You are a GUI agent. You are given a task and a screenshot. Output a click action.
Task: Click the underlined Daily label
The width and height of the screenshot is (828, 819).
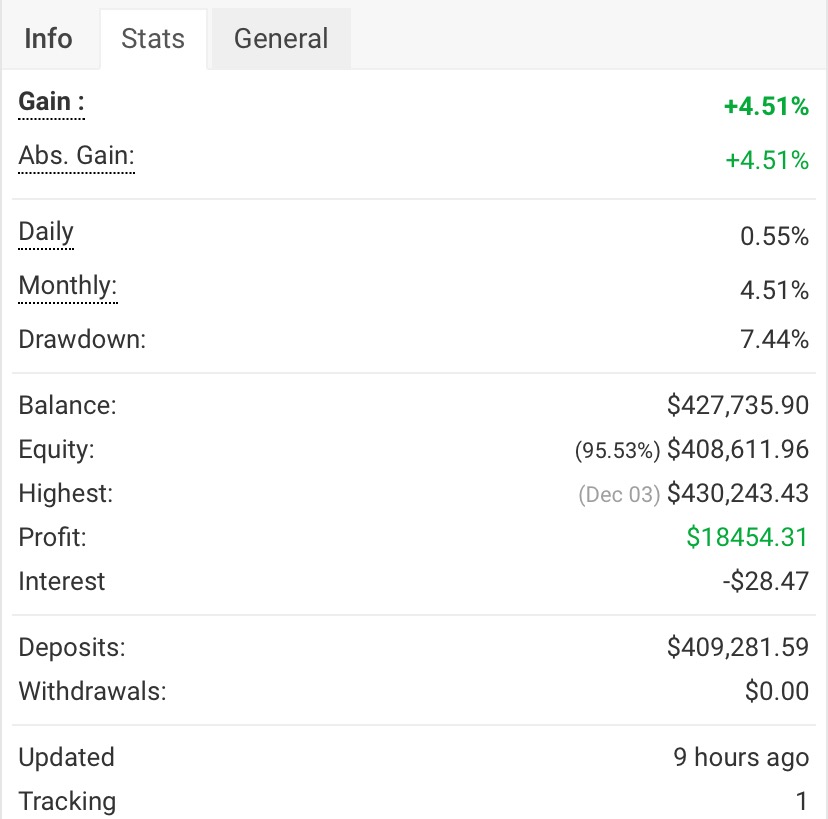point(46,233)
